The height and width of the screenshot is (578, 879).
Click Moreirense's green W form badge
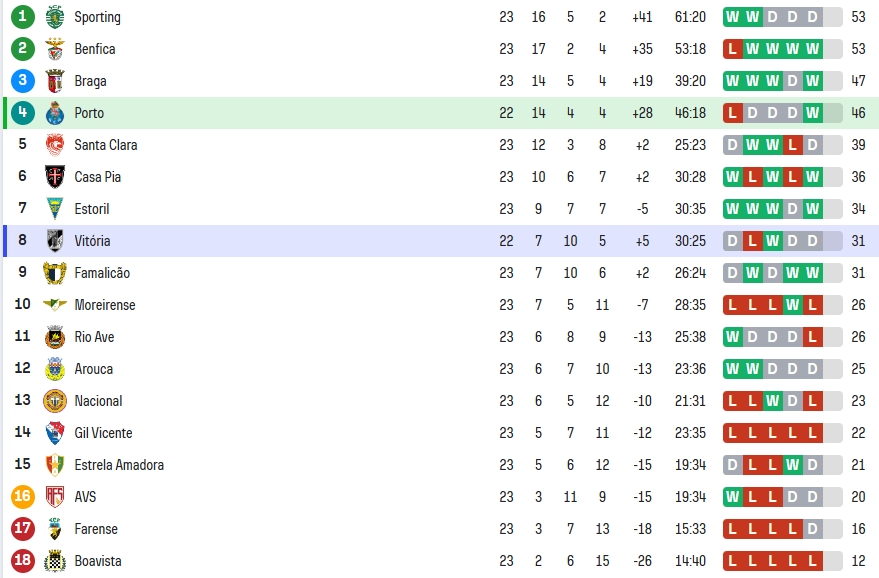point(793,305)
